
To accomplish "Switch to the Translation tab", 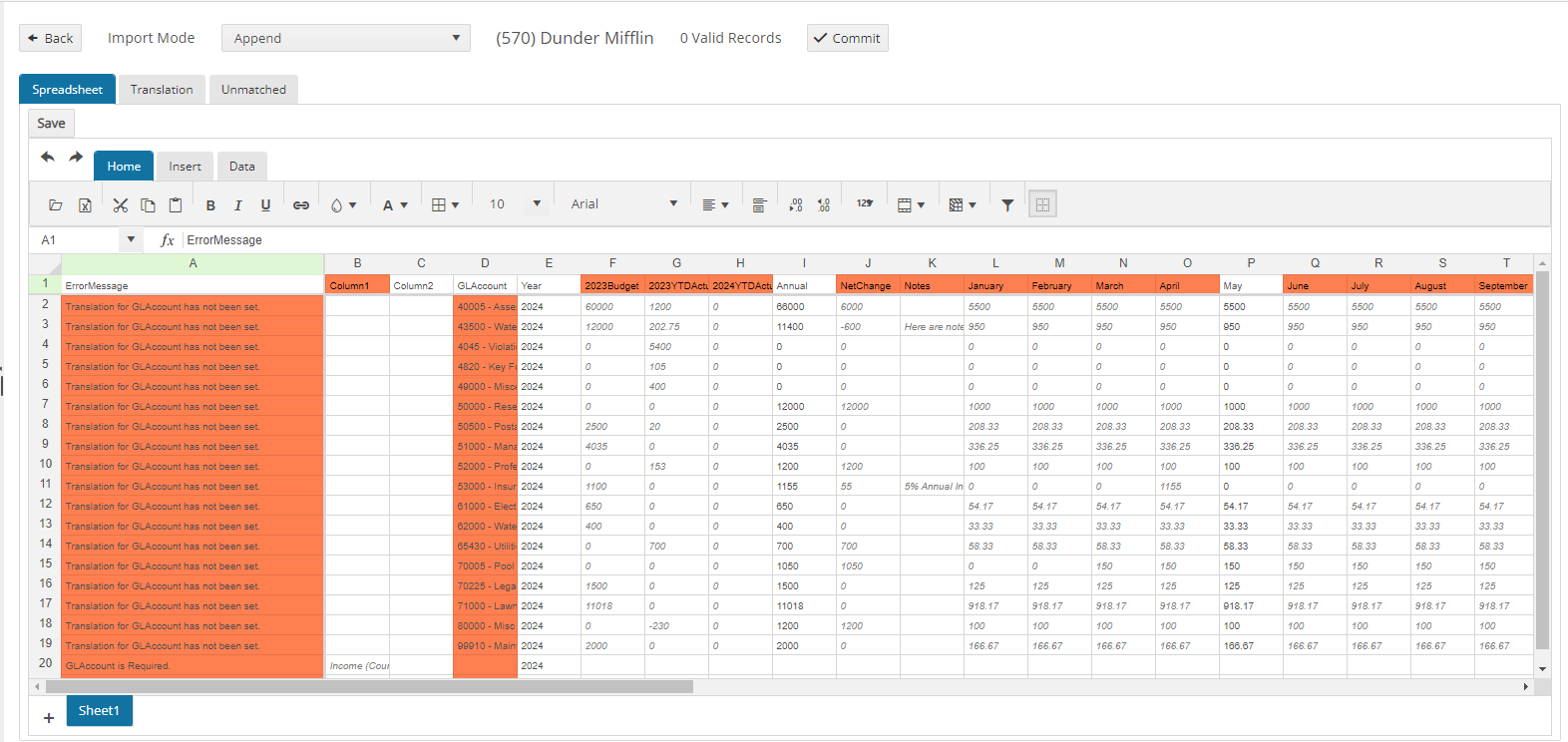I will point(162,90).
